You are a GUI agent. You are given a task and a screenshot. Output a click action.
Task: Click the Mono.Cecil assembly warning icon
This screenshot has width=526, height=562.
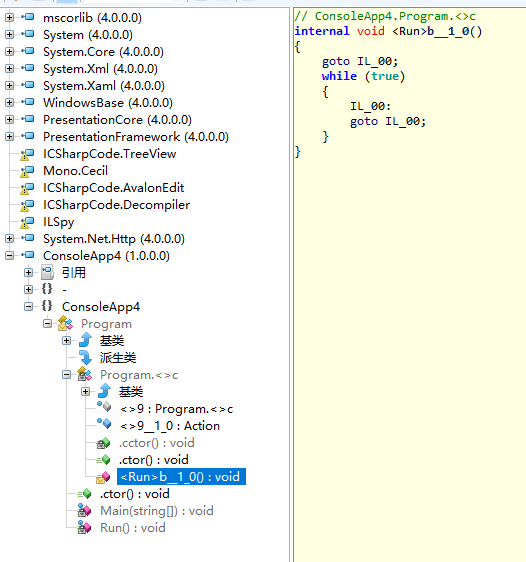pos(27,171)
